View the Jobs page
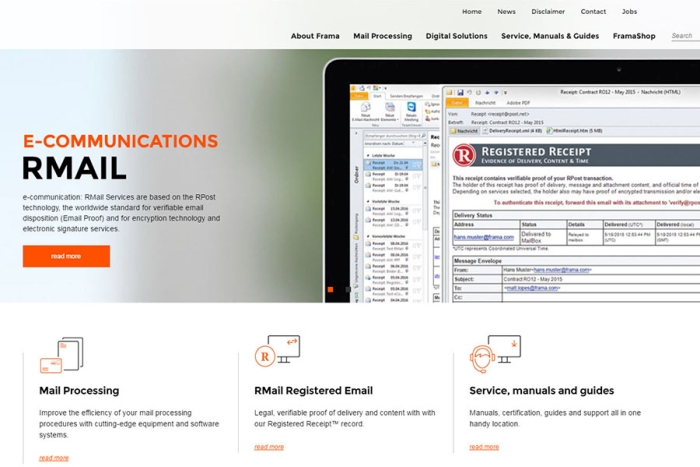700x467 pixels. 629,12
